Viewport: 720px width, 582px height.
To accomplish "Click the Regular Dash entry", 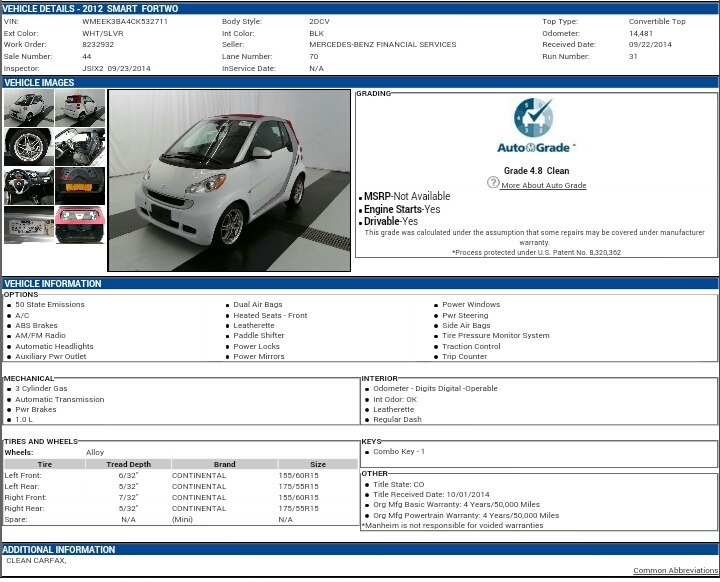I will (397, 419).
